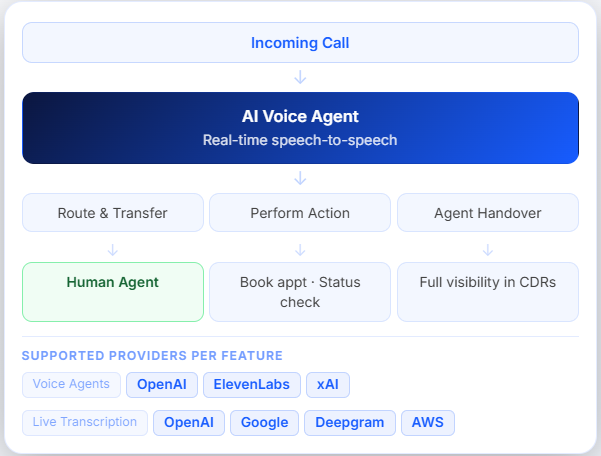Open Full visibility in CDRs card
601x456 pixels.
point(488,292)
